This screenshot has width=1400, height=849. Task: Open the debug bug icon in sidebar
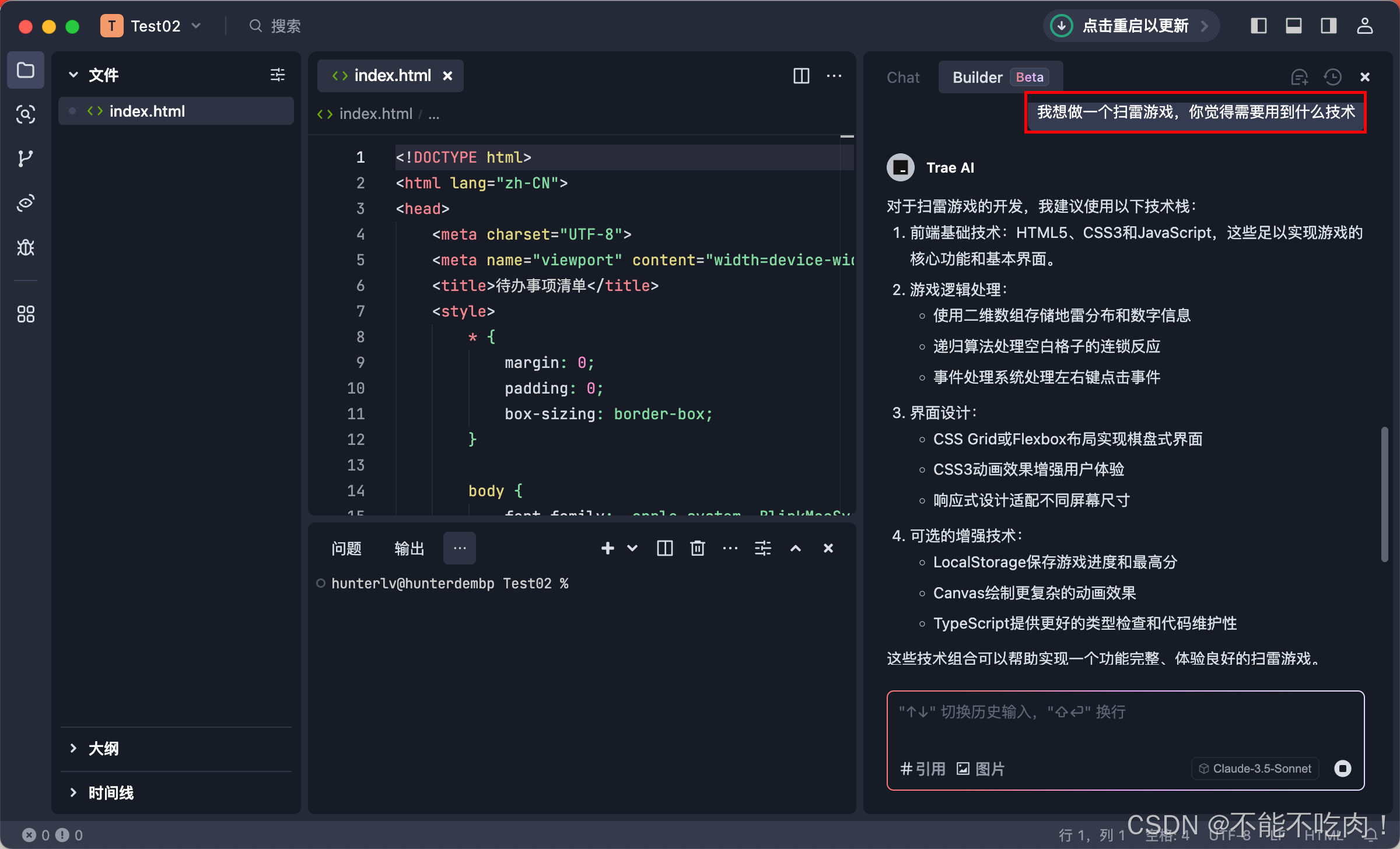point(25,248)
